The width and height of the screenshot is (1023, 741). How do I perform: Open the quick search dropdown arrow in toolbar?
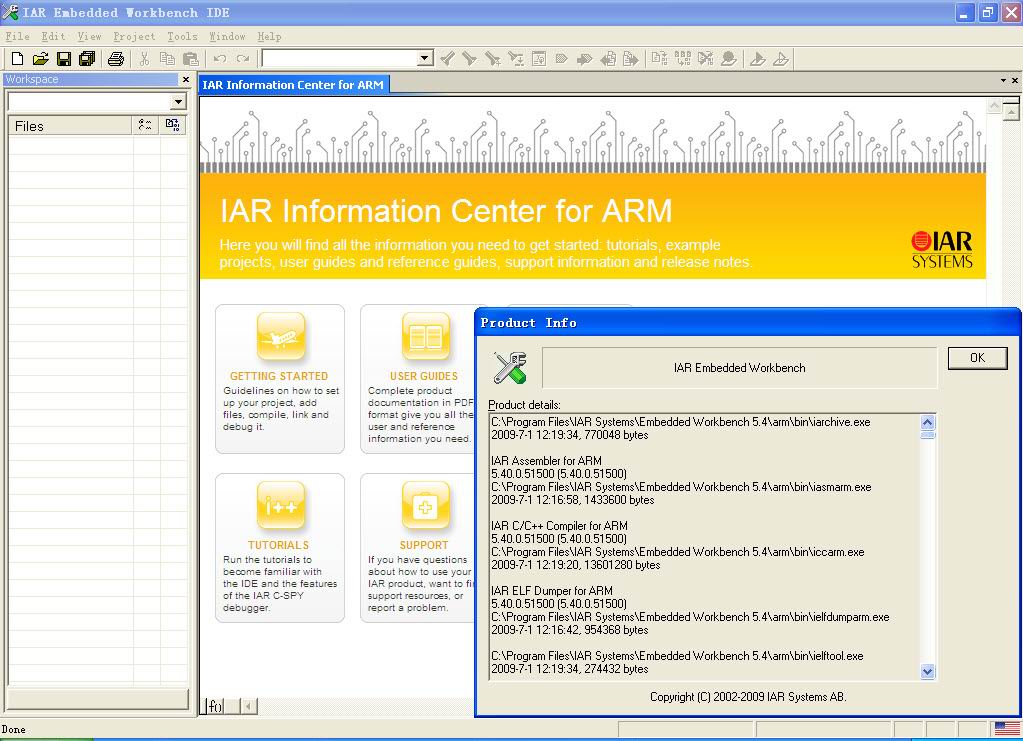click(425, 59)
